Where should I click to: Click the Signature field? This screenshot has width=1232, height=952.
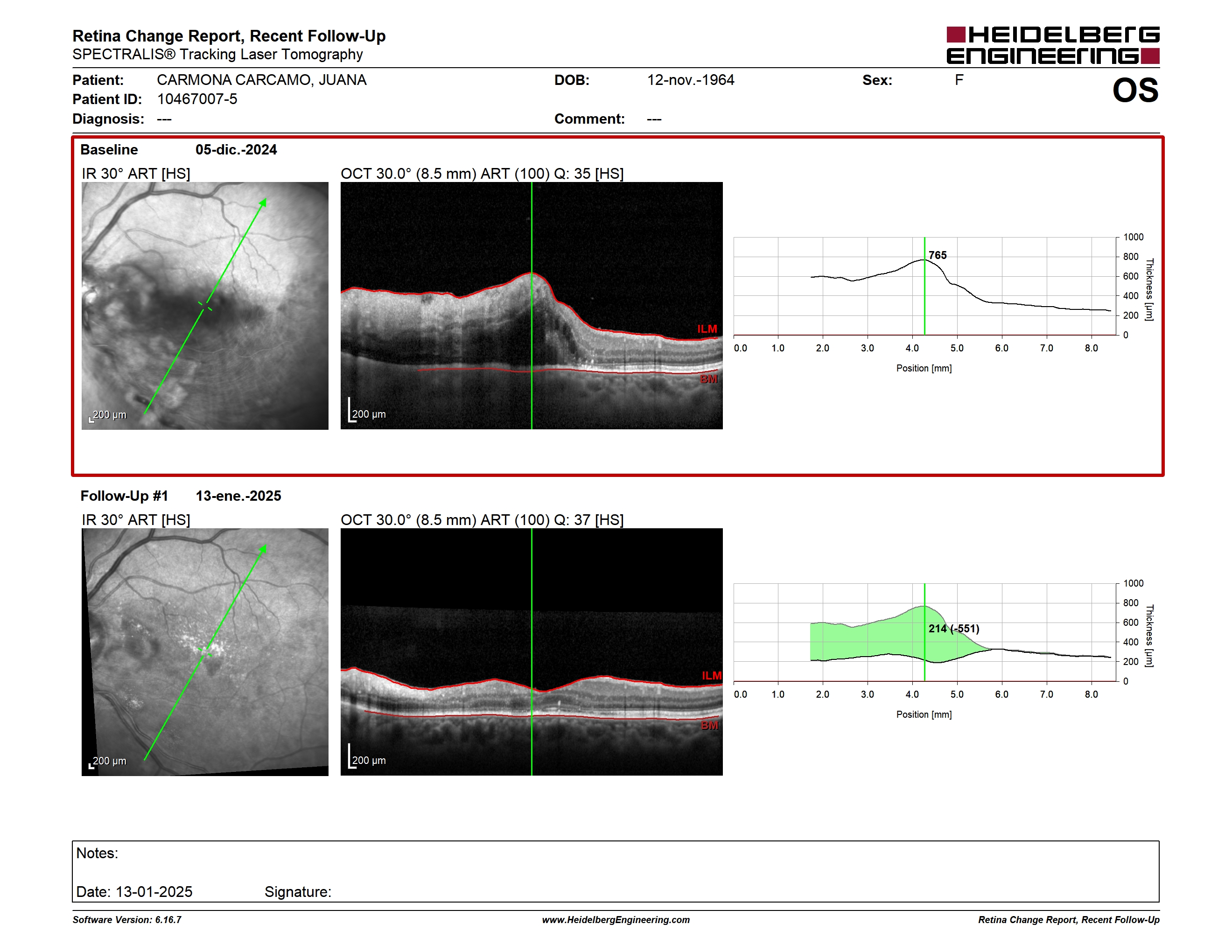(x=298, y=892)
